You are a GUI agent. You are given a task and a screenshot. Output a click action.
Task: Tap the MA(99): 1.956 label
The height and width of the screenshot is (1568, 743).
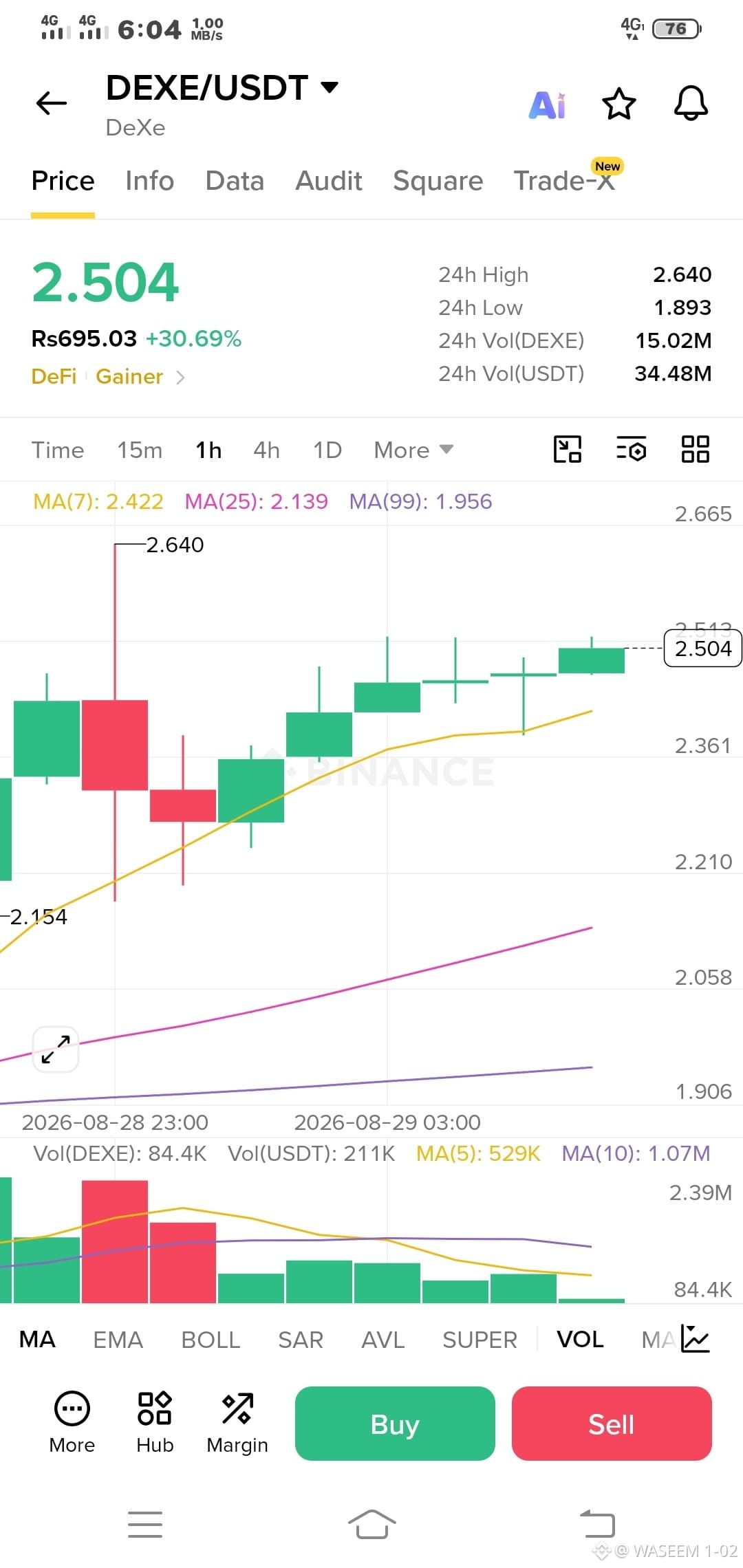[x=420, y=501]
